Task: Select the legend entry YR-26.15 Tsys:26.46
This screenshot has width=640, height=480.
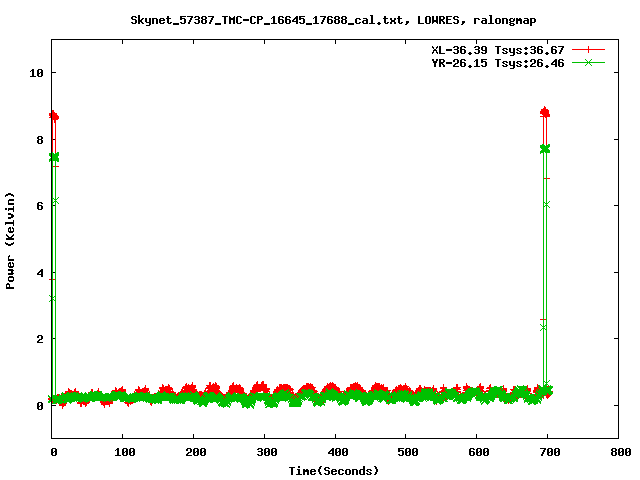Action: [x=498, y=63]
